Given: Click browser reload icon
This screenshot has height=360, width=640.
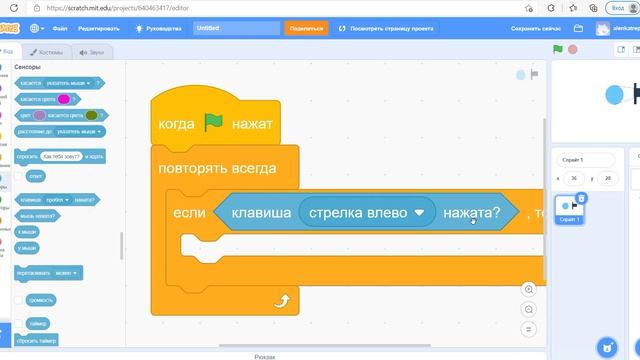Looking at the screenshot, I should point(13,8).
